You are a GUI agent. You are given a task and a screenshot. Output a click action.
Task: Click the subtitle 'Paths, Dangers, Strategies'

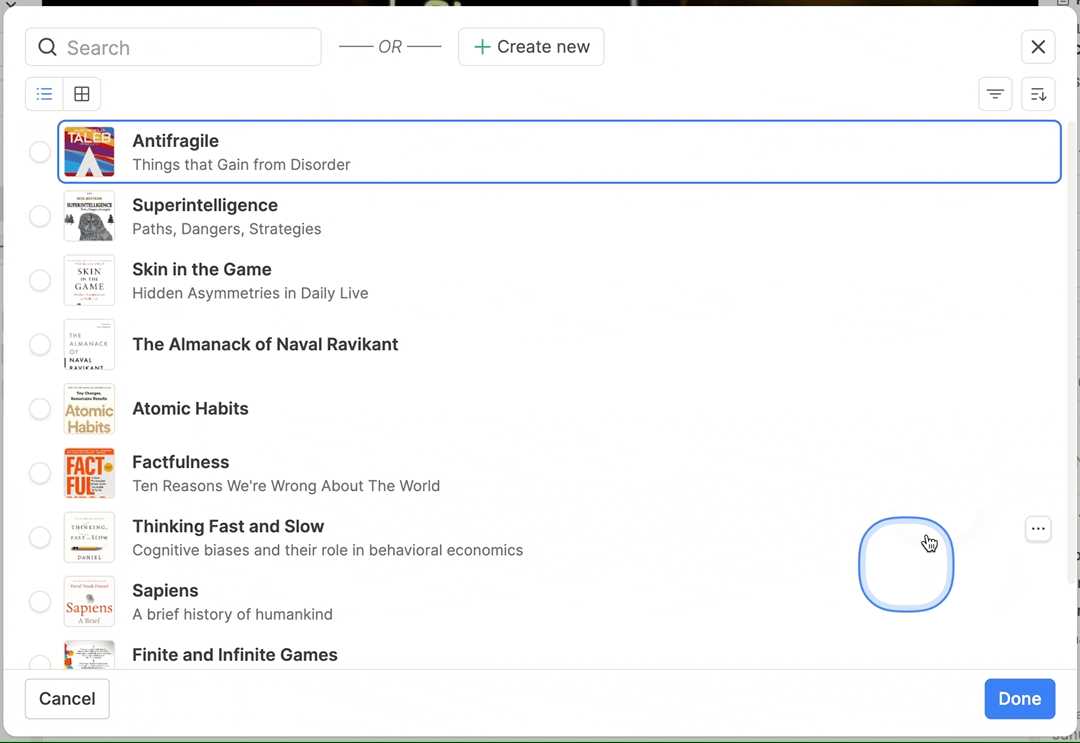227,229
